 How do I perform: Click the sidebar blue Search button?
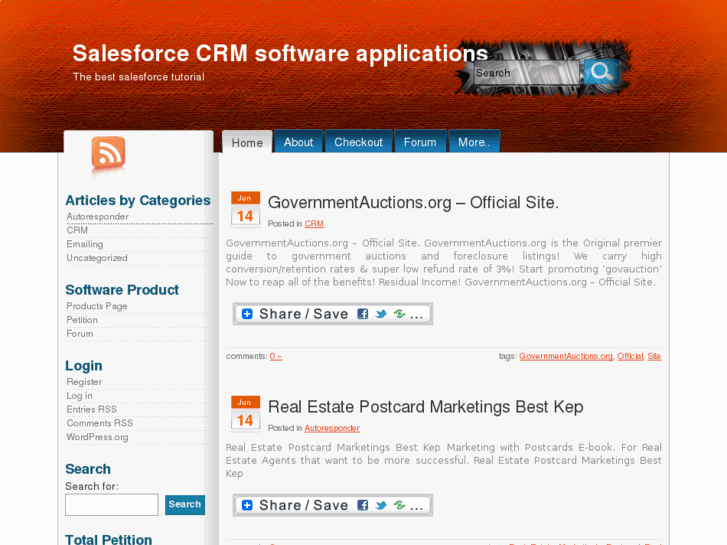tap(185, 505)
